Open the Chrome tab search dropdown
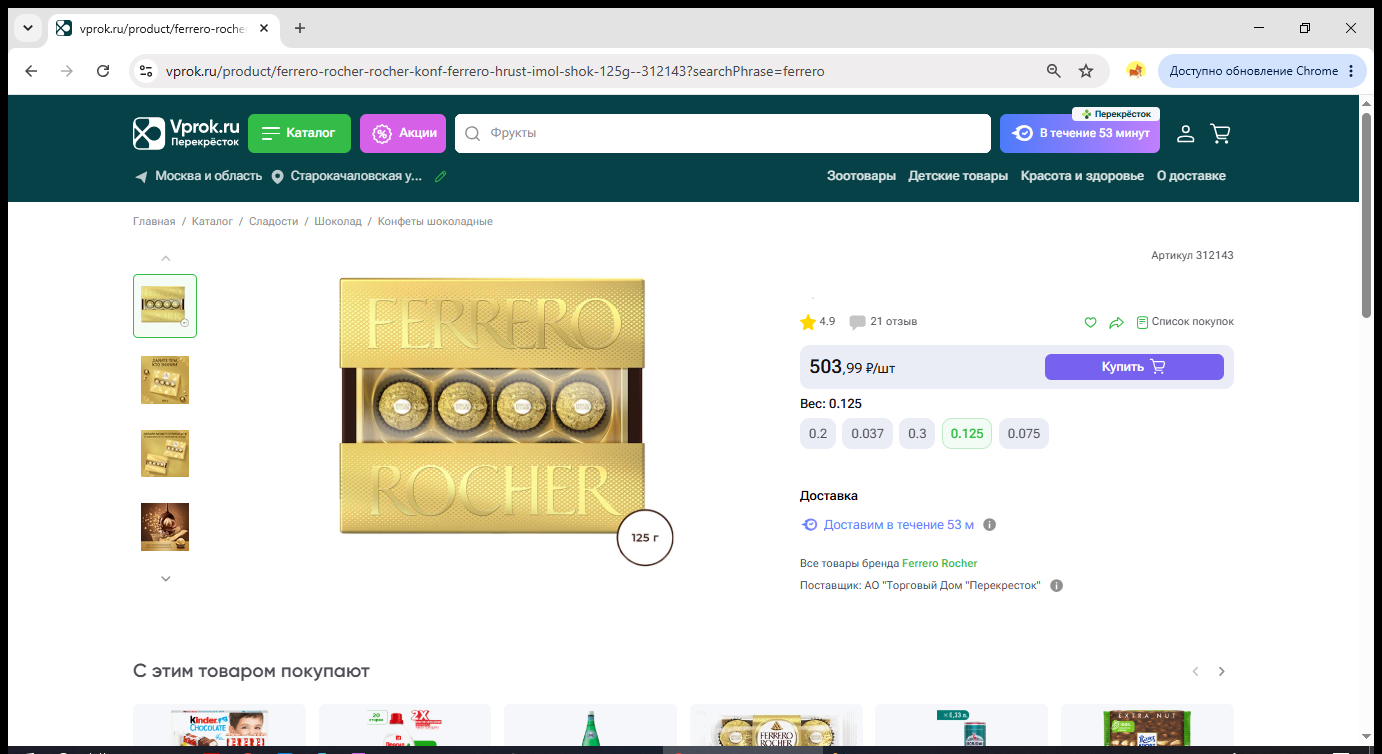 [27, 28]
